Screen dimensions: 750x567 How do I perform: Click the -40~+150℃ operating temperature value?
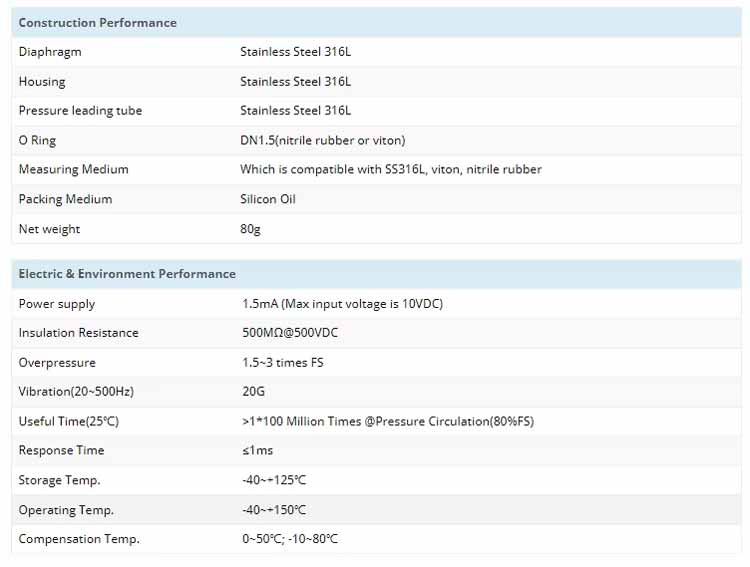[274, 510]
